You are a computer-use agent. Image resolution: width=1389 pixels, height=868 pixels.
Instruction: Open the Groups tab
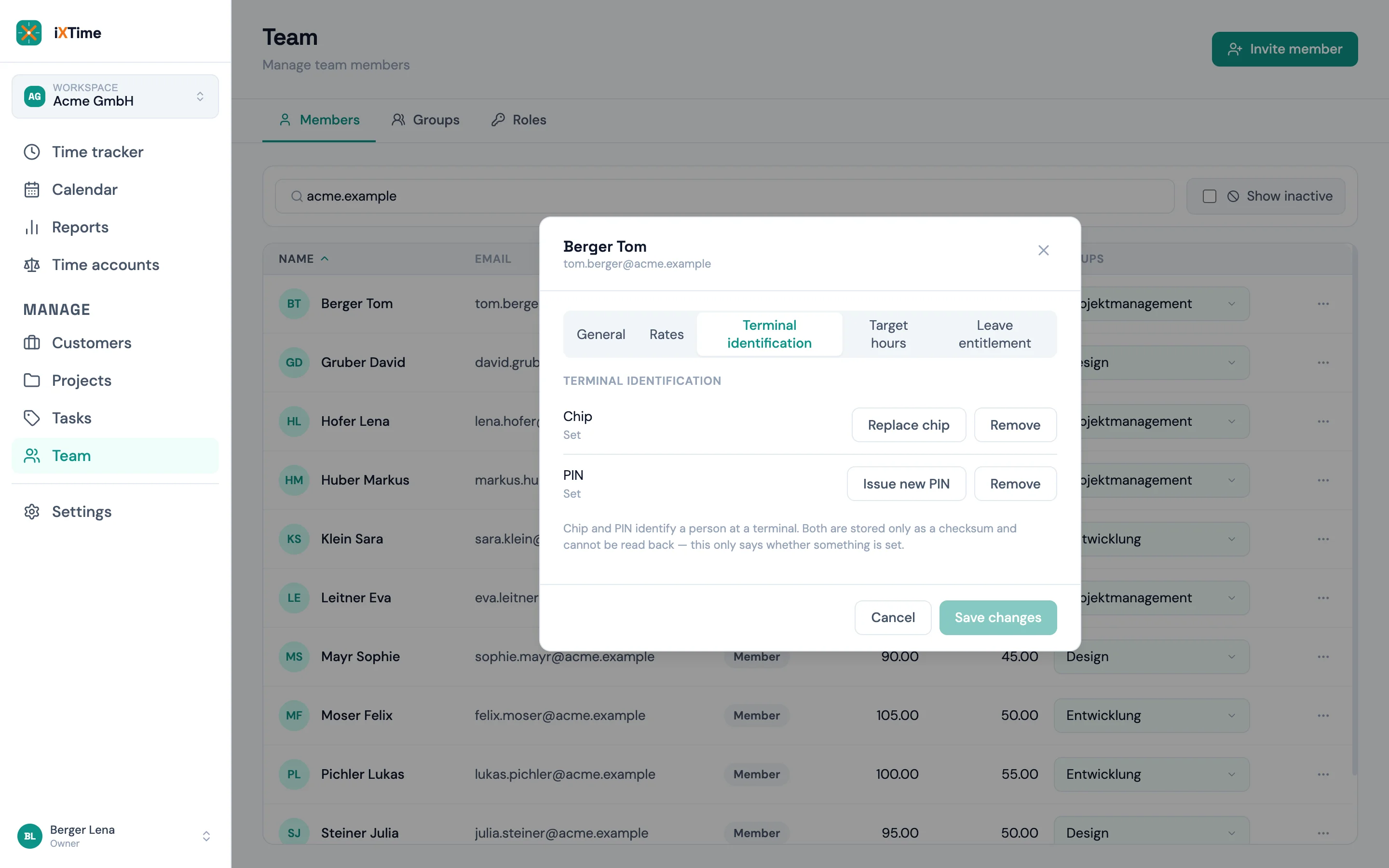[x=425, y=120]
